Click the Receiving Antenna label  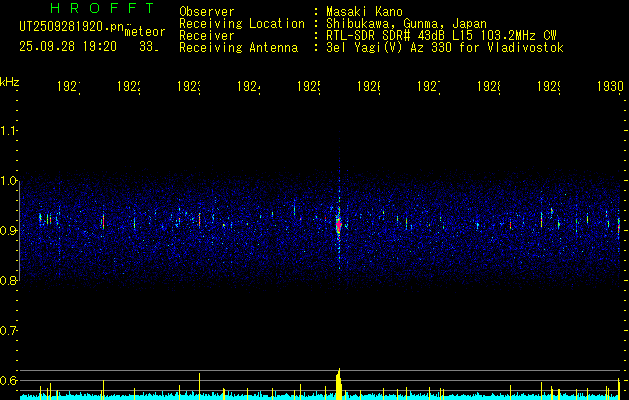click(x=239, y=48)
